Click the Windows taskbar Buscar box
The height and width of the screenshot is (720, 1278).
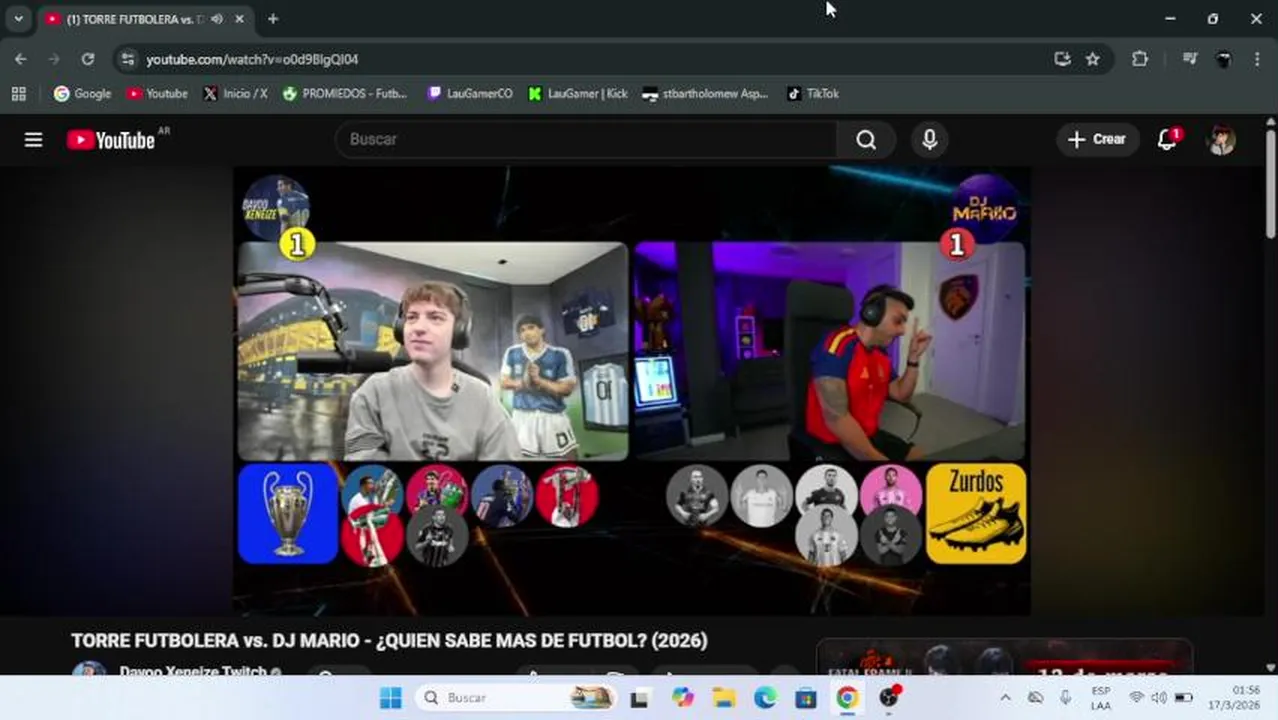click(516, 698)
